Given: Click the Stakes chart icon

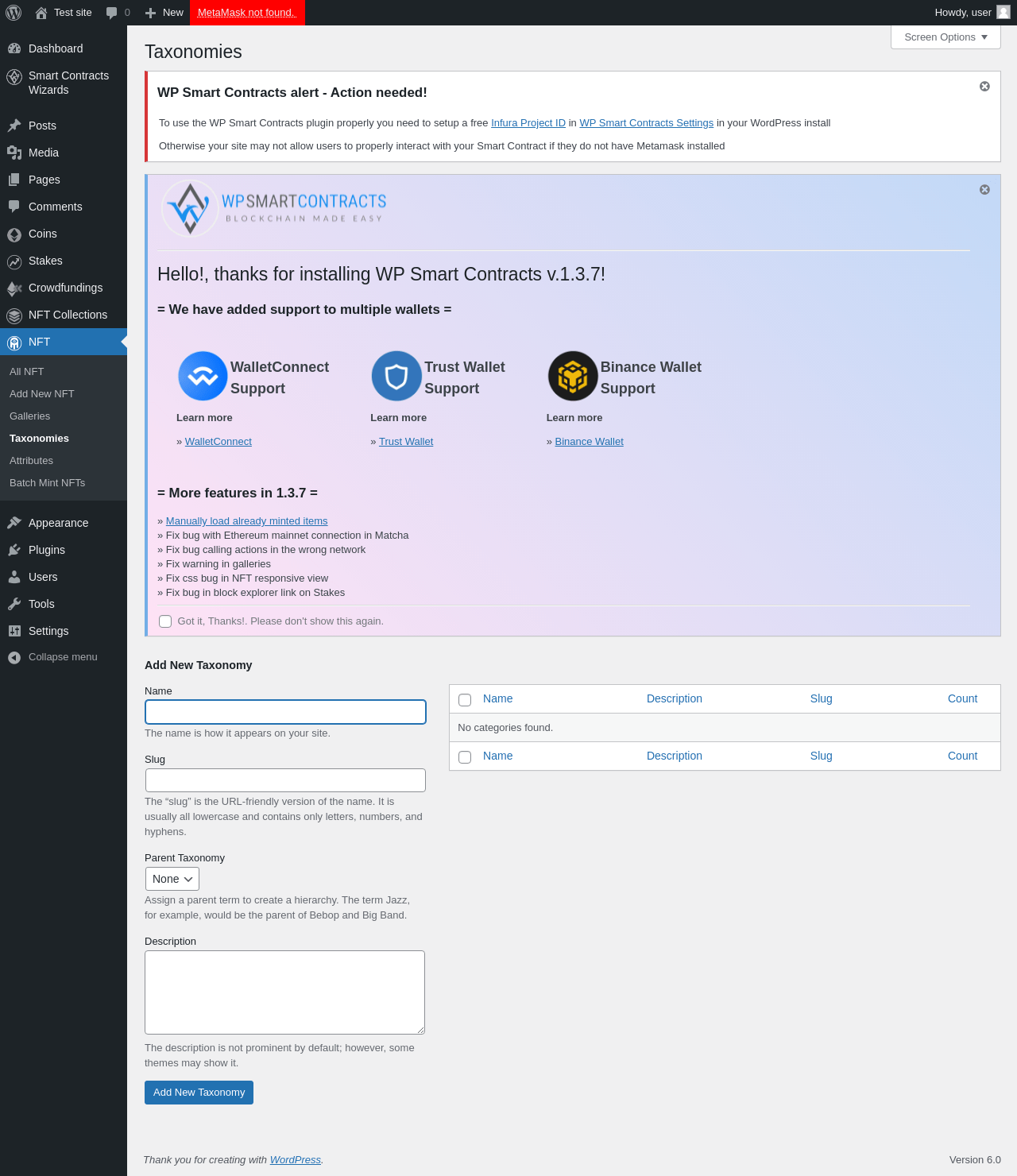Looking at the screenshot, I should click(14, 261).
